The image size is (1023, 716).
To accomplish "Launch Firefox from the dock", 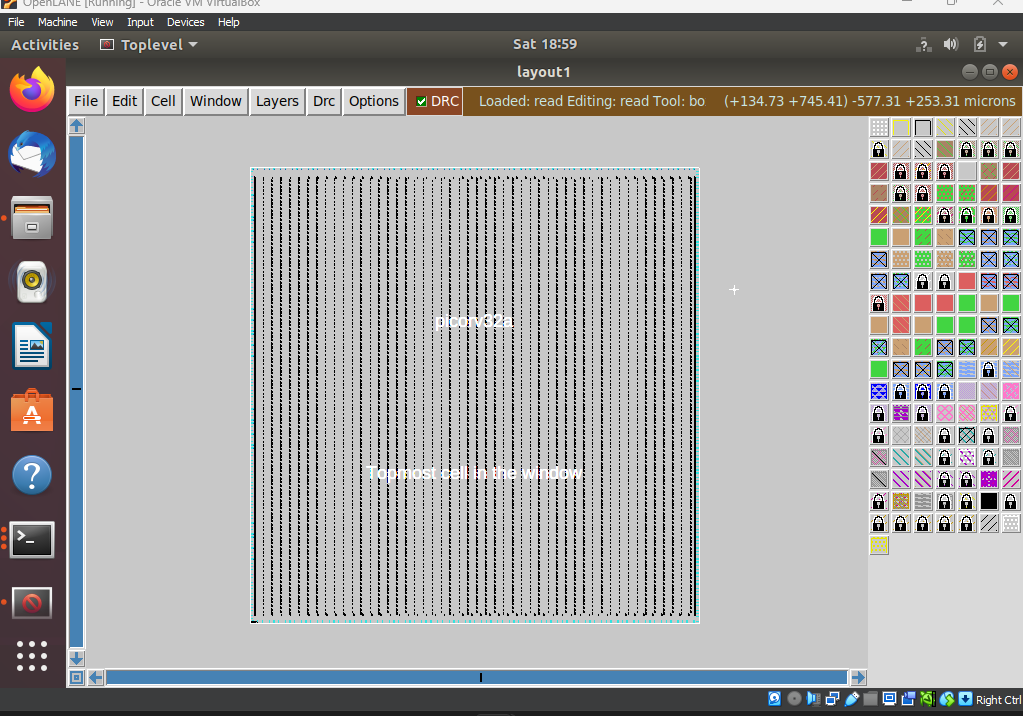I will 32,89.
